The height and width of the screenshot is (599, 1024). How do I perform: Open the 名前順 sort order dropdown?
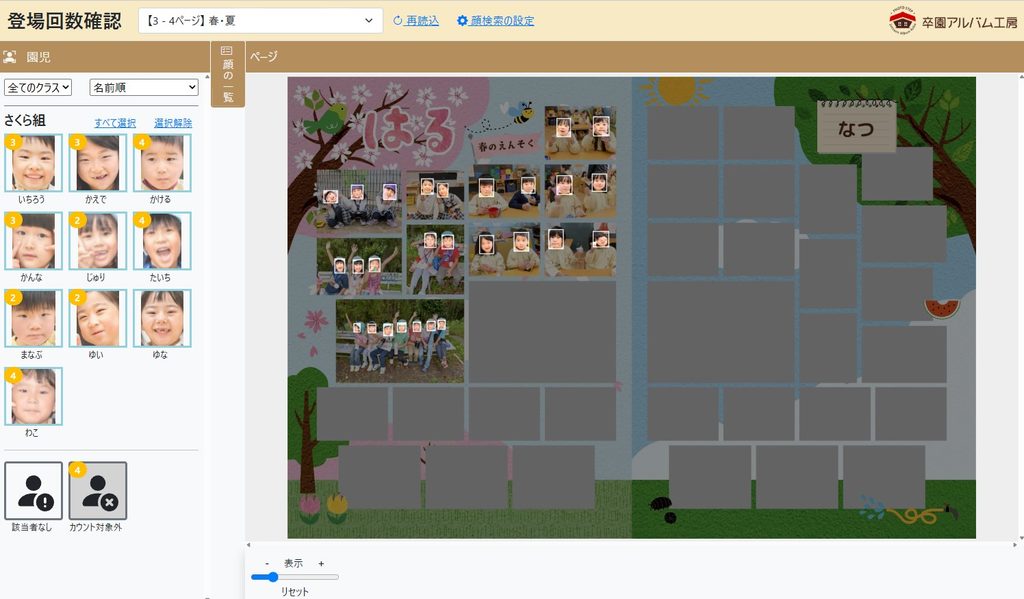(144, 88)
